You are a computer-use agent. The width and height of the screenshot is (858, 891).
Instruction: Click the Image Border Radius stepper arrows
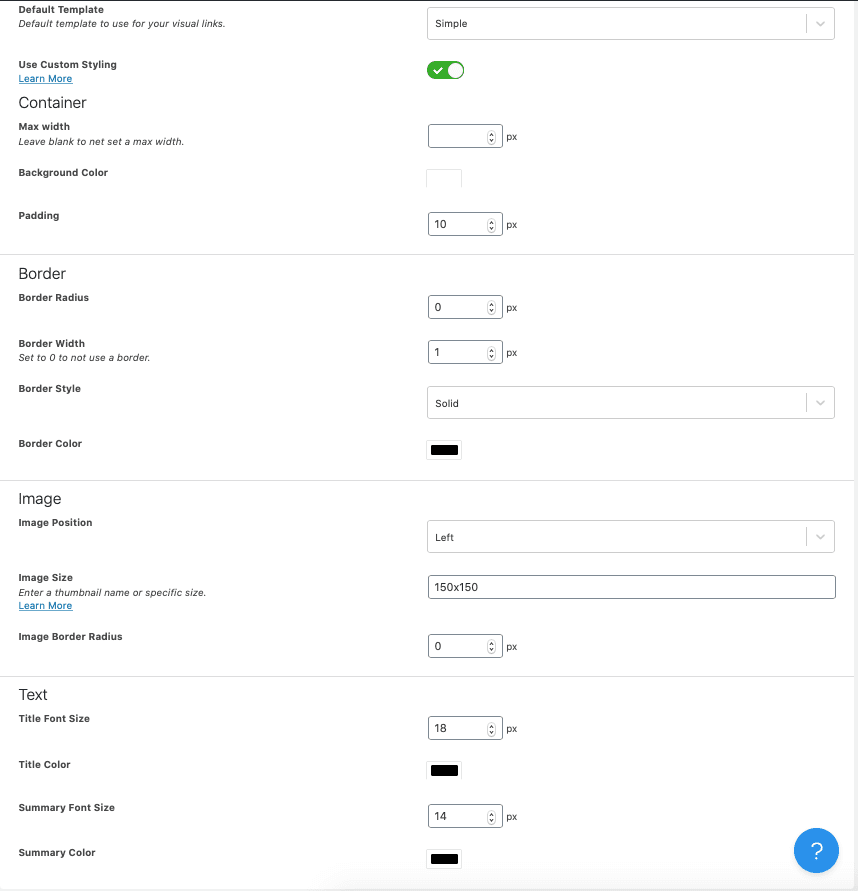(x=491, y=647)
